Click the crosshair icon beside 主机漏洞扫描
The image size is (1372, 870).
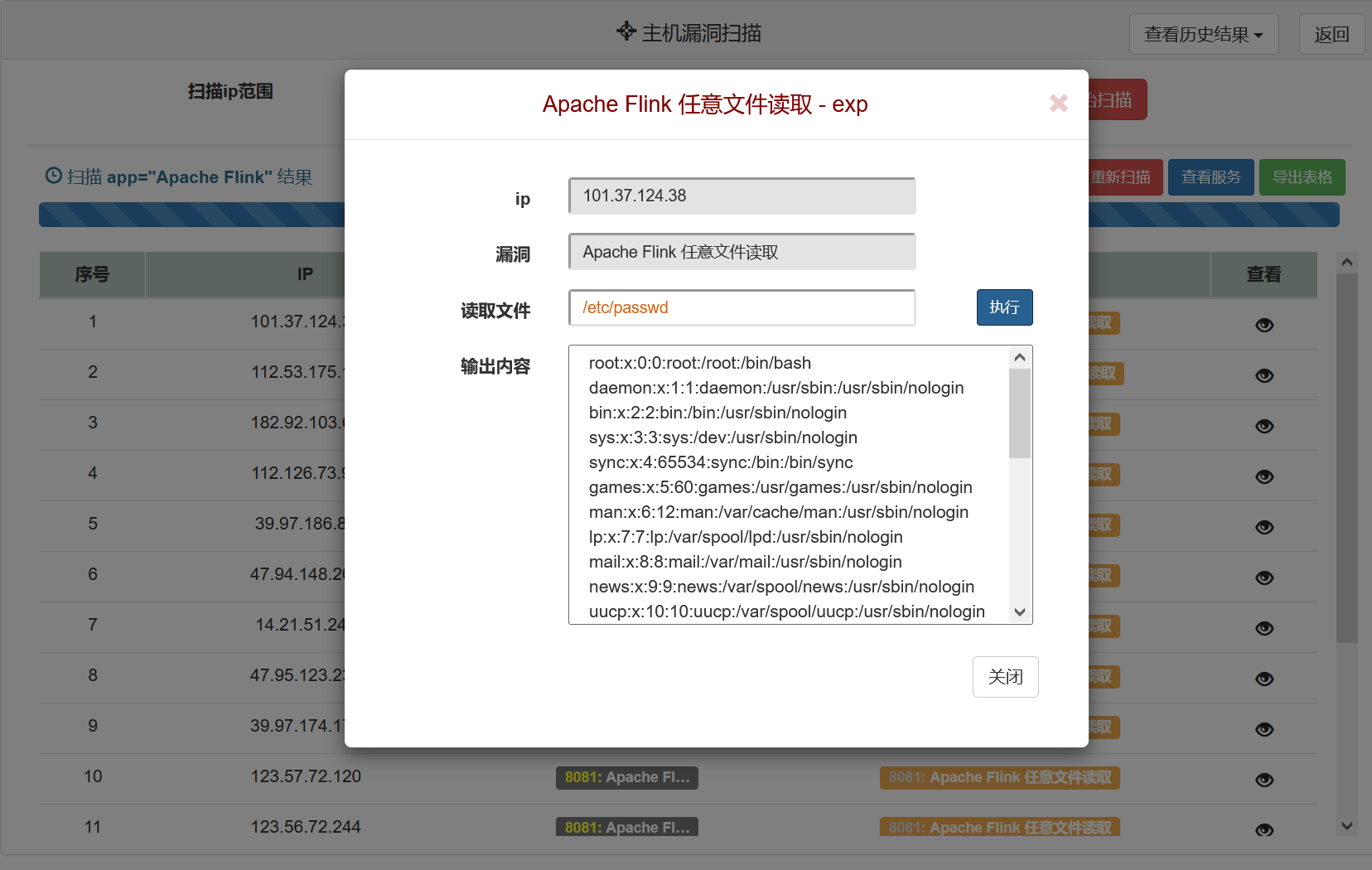[x=626, y=31]
